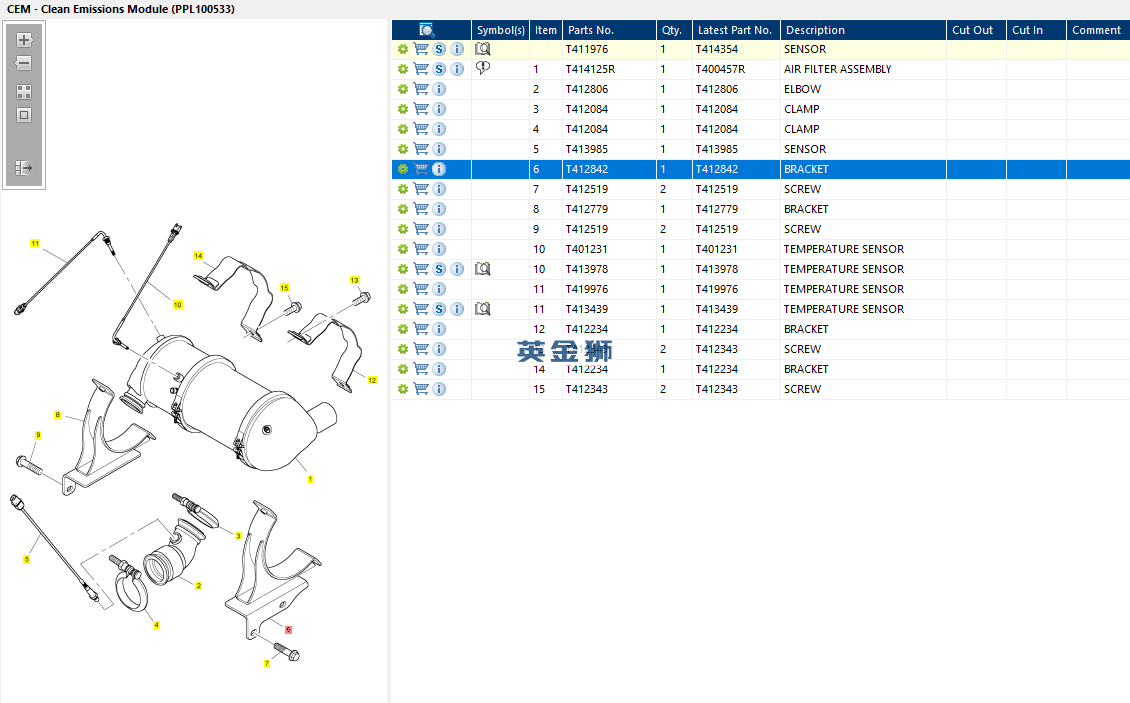Click callout 14 on the upper bracket
Image resolution: width=1130 pixels, height=703 pixels.
click(x=198, y=255)
